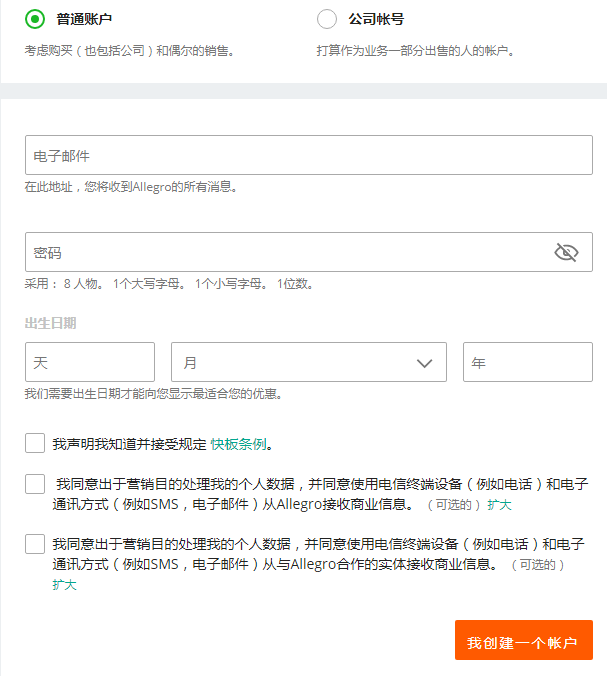Click the chevron arrow in month selector
This screenshot has height=676, width=607.
pyautogui.click(x=424, y=363)
